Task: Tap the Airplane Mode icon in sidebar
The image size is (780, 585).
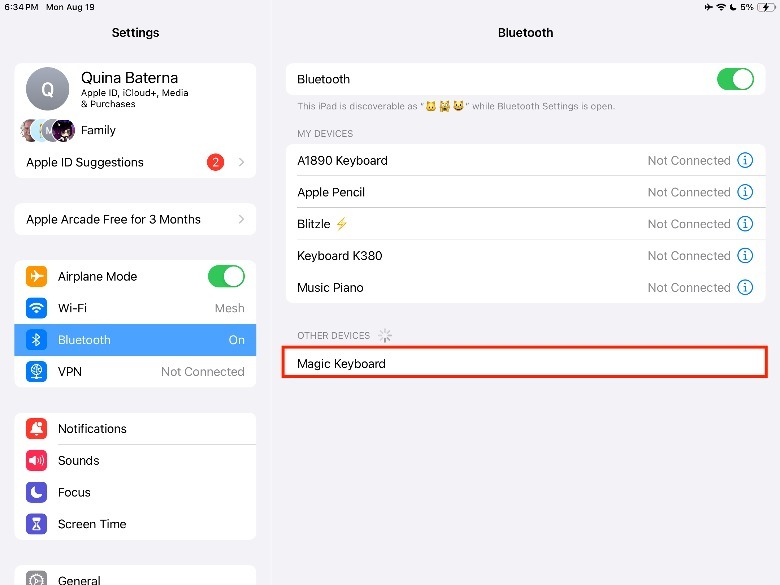Action: pos(36,276)
